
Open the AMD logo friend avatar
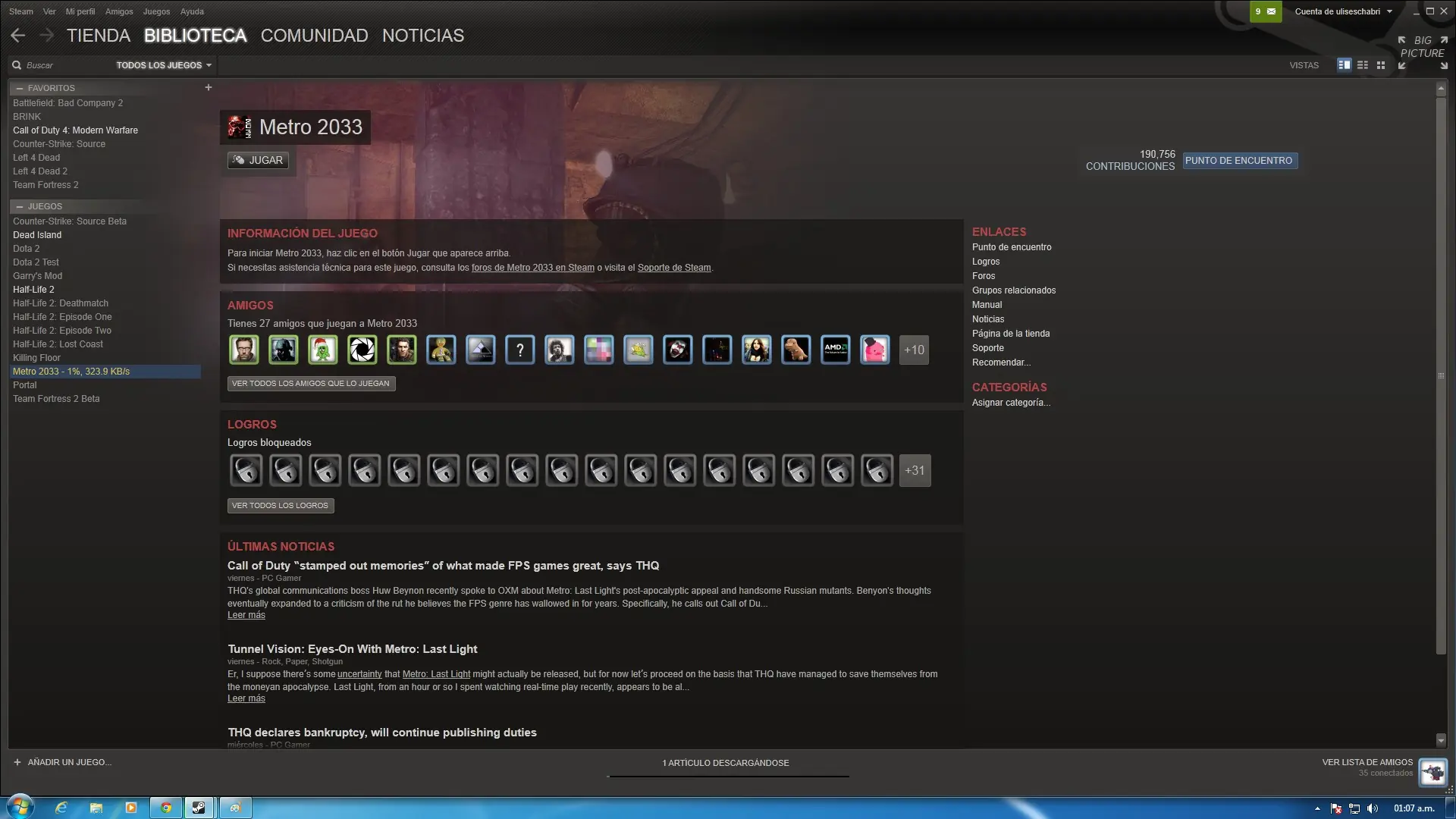coord(835,350)
